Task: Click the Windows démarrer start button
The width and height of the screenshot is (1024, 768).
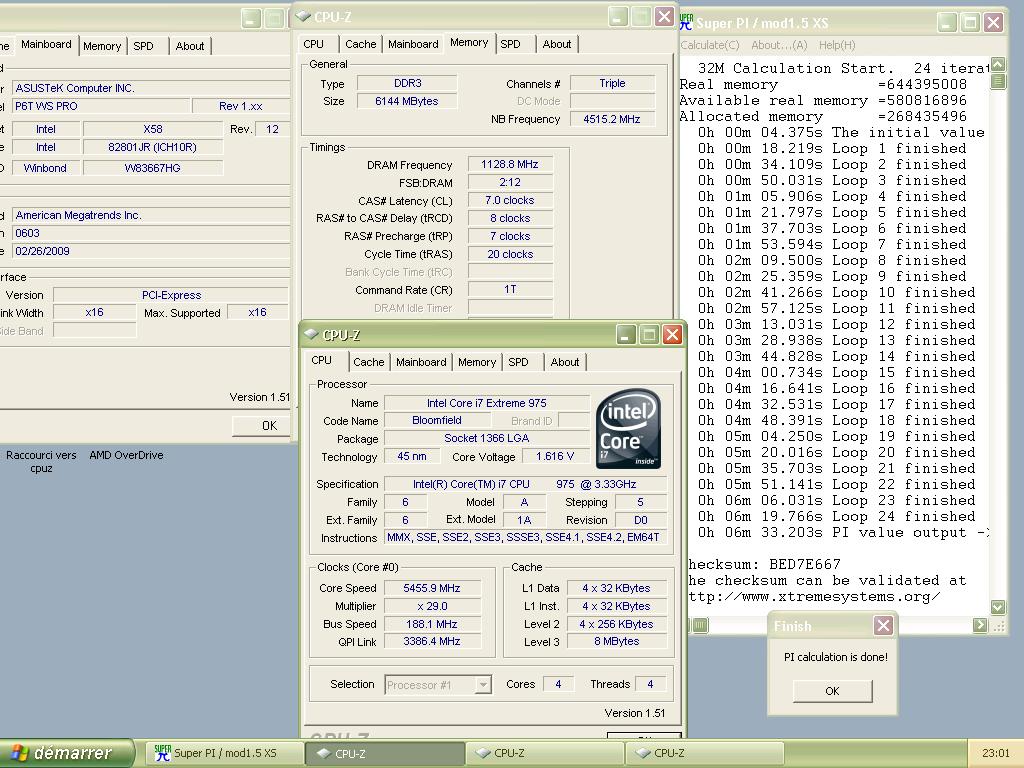Action: tap(65, 753)
